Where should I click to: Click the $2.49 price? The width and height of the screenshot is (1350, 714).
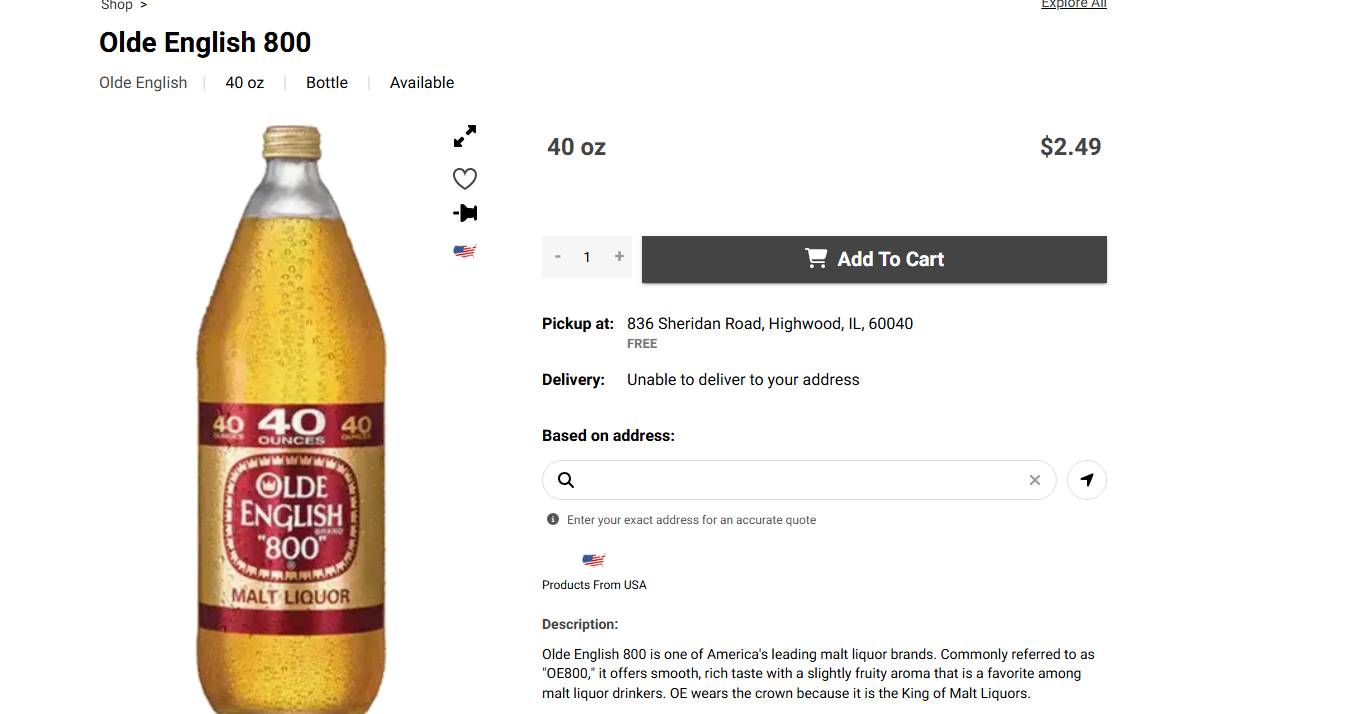(x=1070, y=147)
